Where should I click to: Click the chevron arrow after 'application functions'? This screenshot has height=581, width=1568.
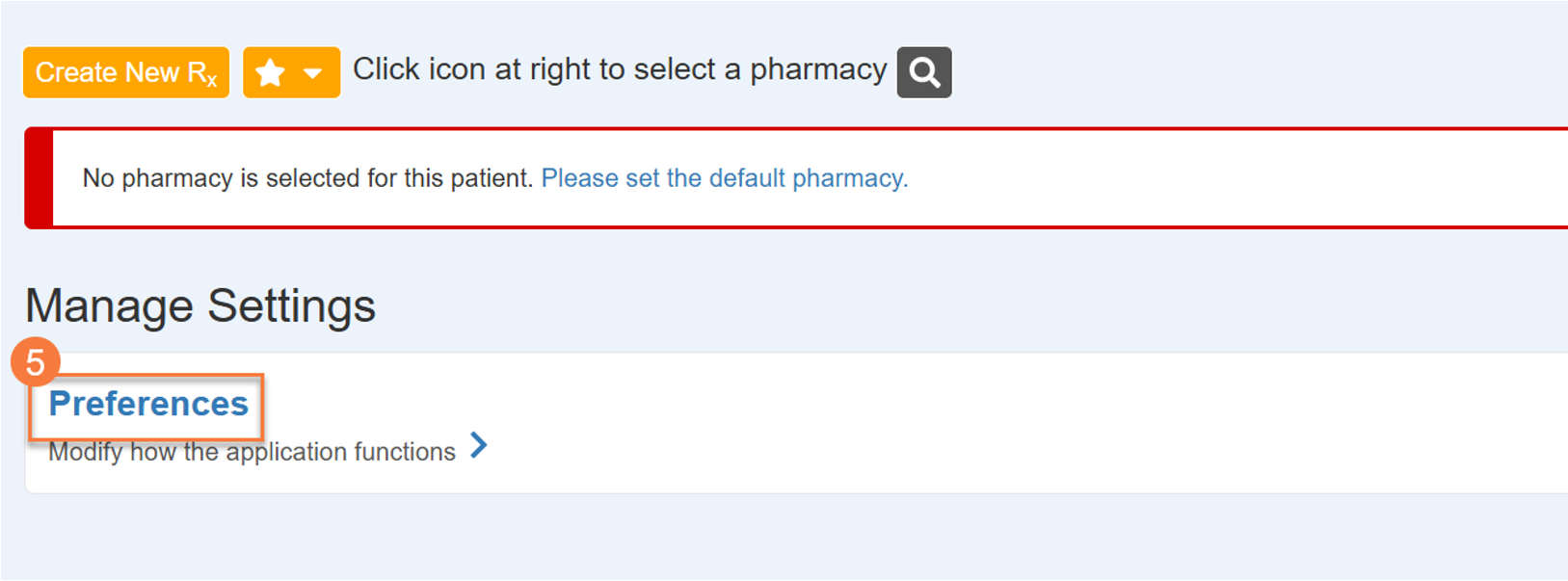point(479,445)
